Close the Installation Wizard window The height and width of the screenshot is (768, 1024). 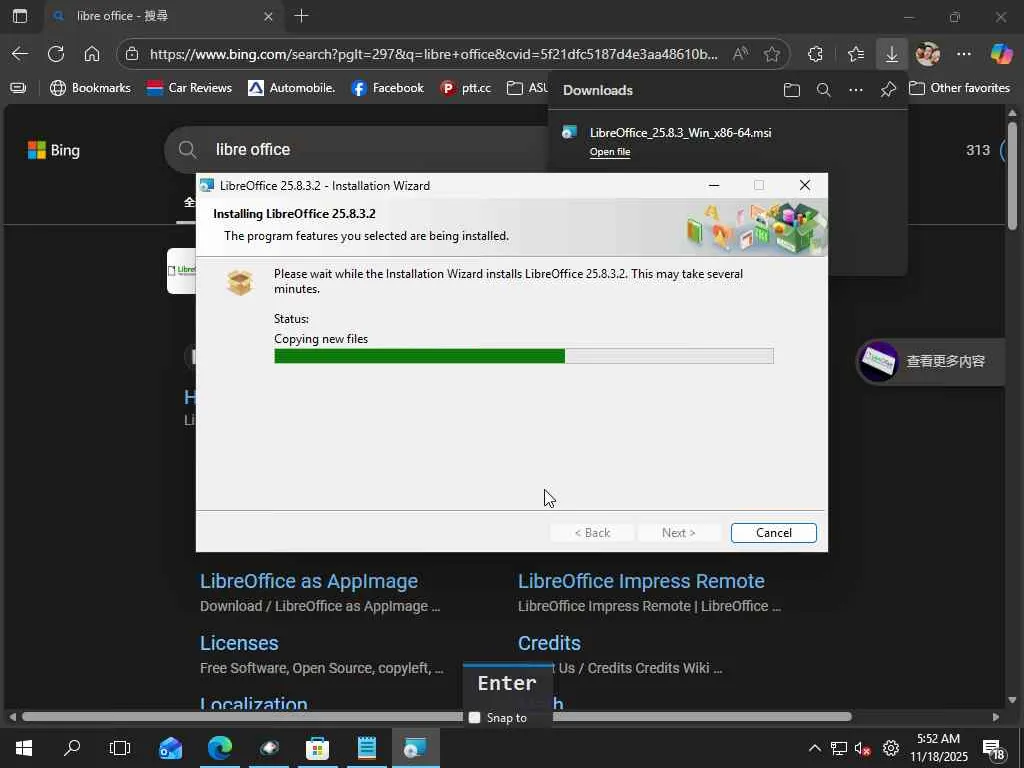click(805, 185)
